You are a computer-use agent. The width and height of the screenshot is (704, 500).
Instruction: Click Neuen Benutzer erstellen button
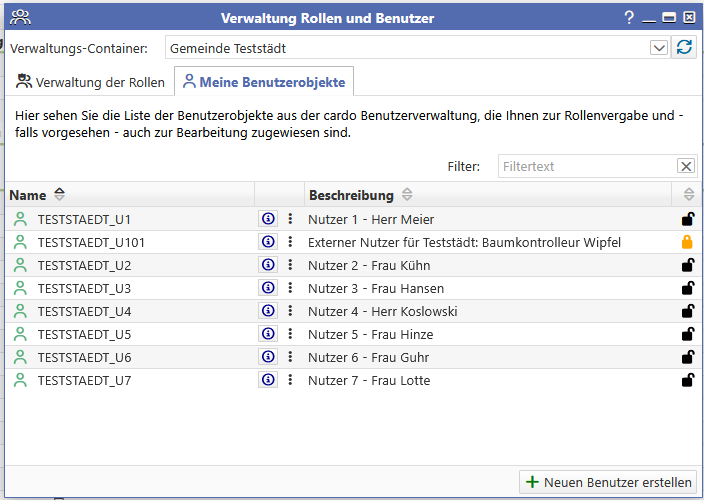608,482
